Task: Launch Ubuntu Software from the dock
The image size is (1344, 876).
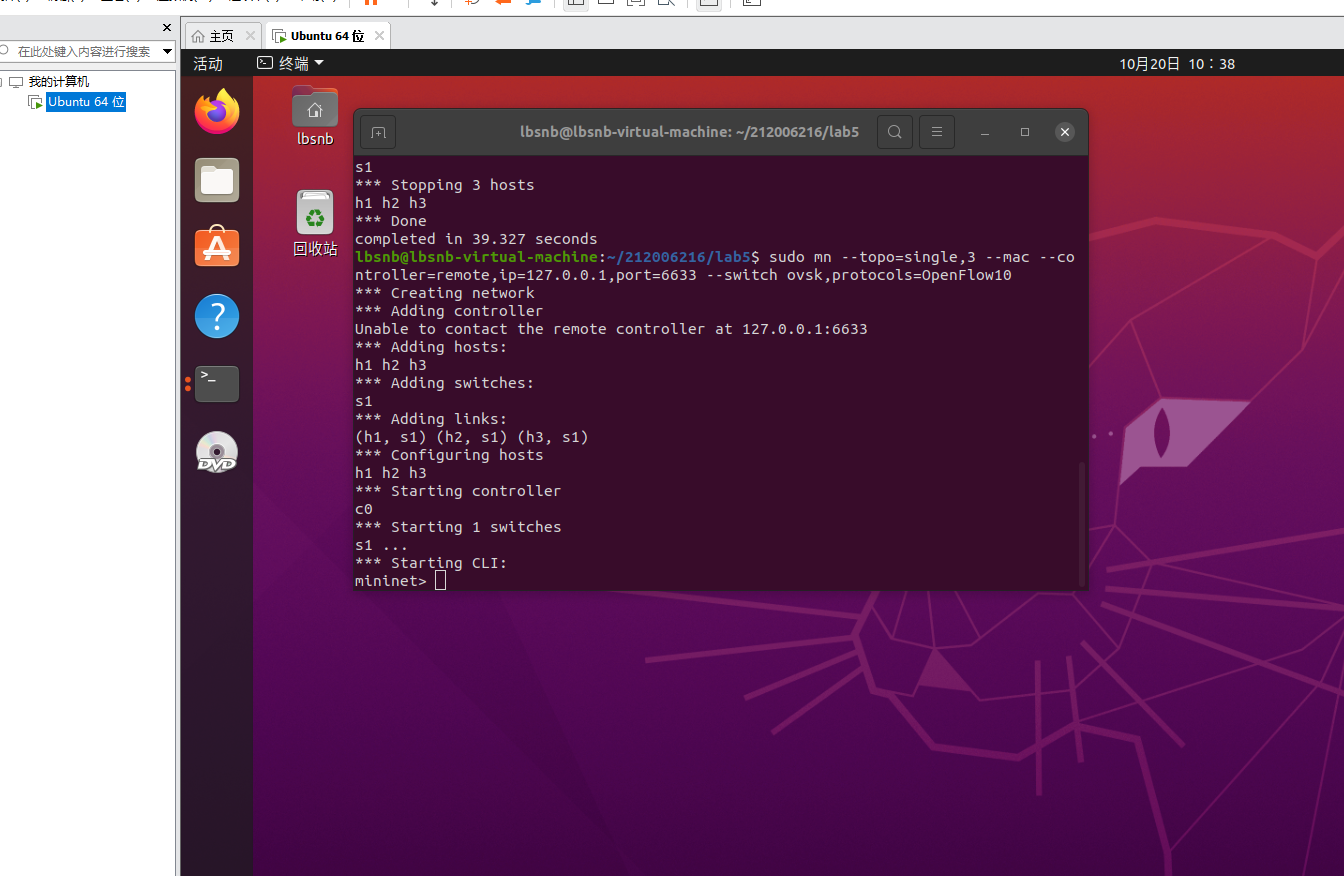Action: point(217,247)
